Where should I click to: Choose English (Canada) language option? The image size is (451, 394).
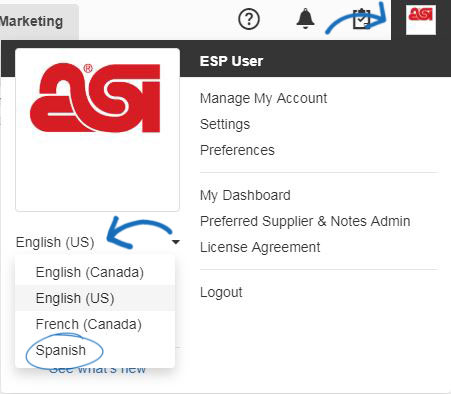point(95,272)
